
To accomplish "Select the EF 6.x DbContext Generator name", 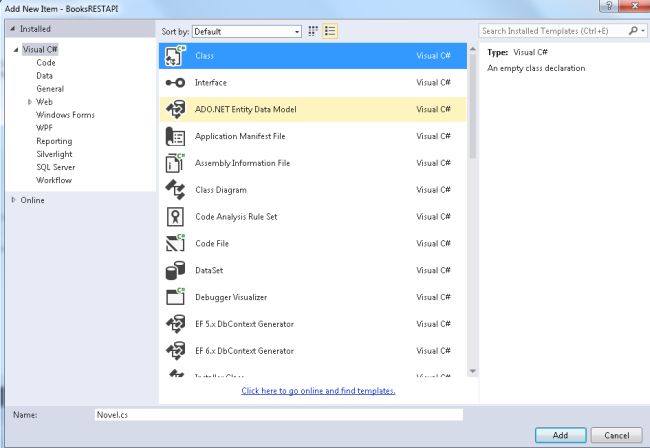I will [245, 351].
